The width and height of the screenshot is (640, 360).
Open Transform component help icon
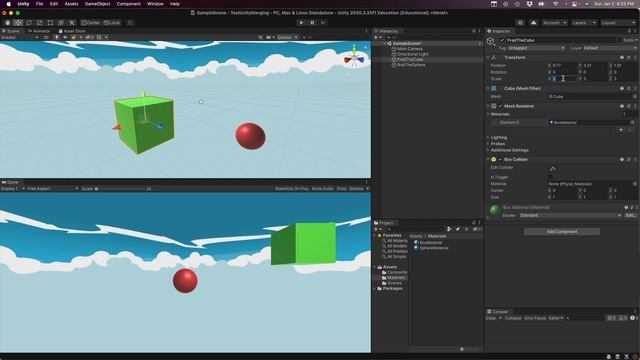click(x=622, y=58)
